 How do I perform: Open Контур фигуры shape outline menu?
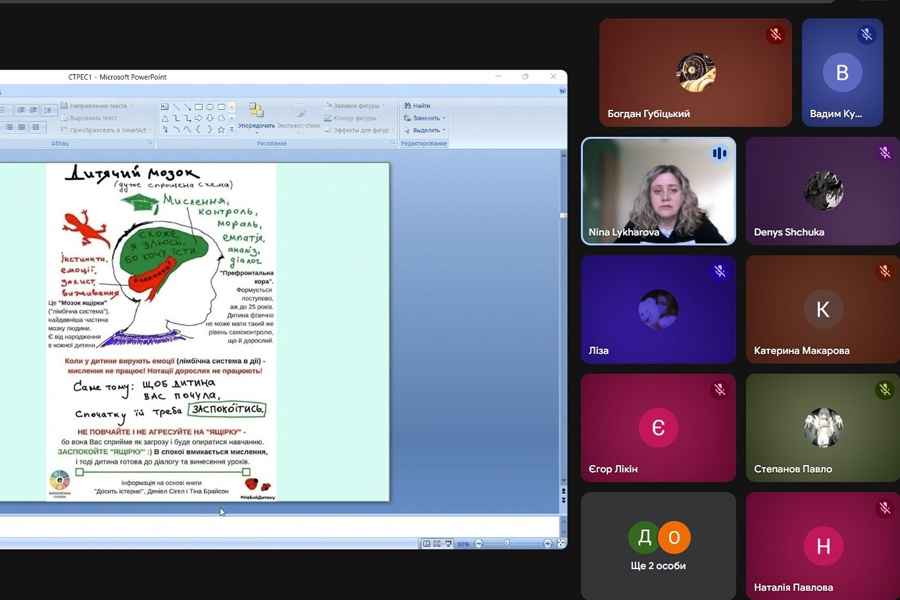[357, 118]
